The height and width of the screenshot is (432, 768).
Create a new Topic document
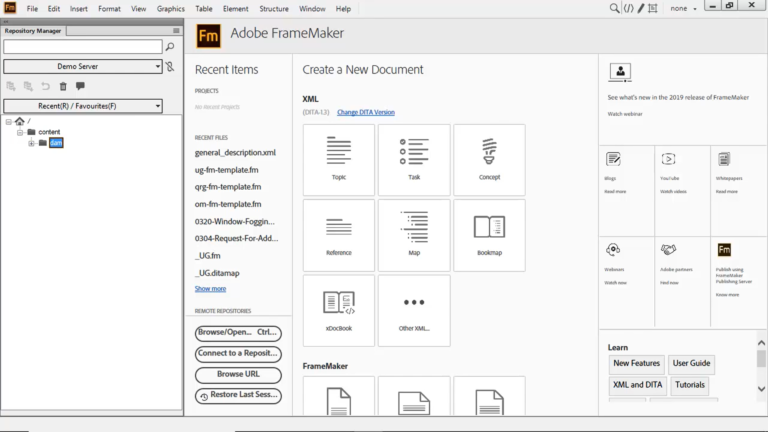click(338, 160)
